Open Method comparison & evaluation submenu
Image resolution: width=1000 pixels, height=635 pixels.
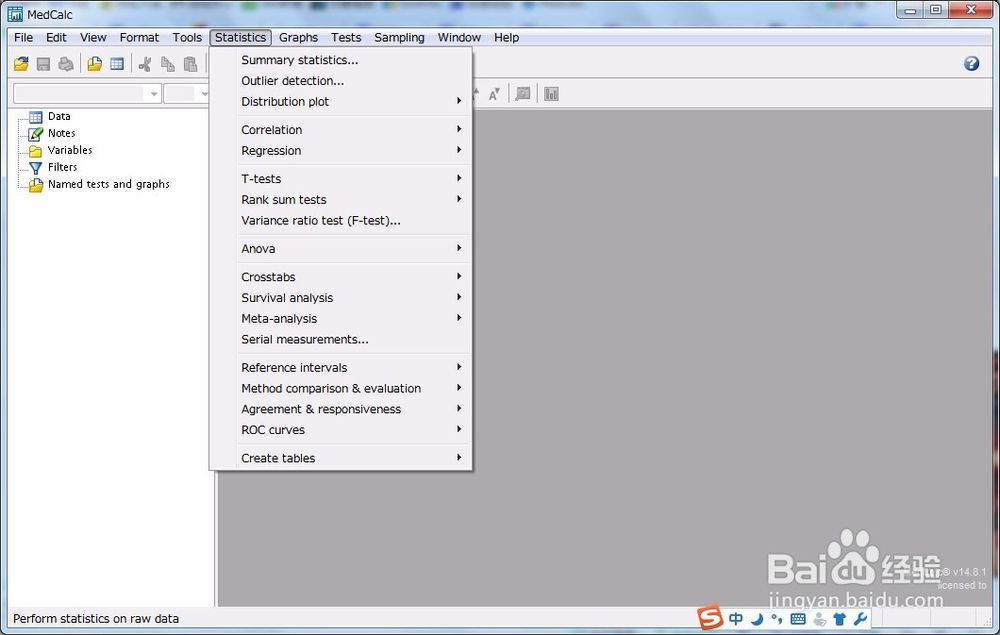[351, 388]
